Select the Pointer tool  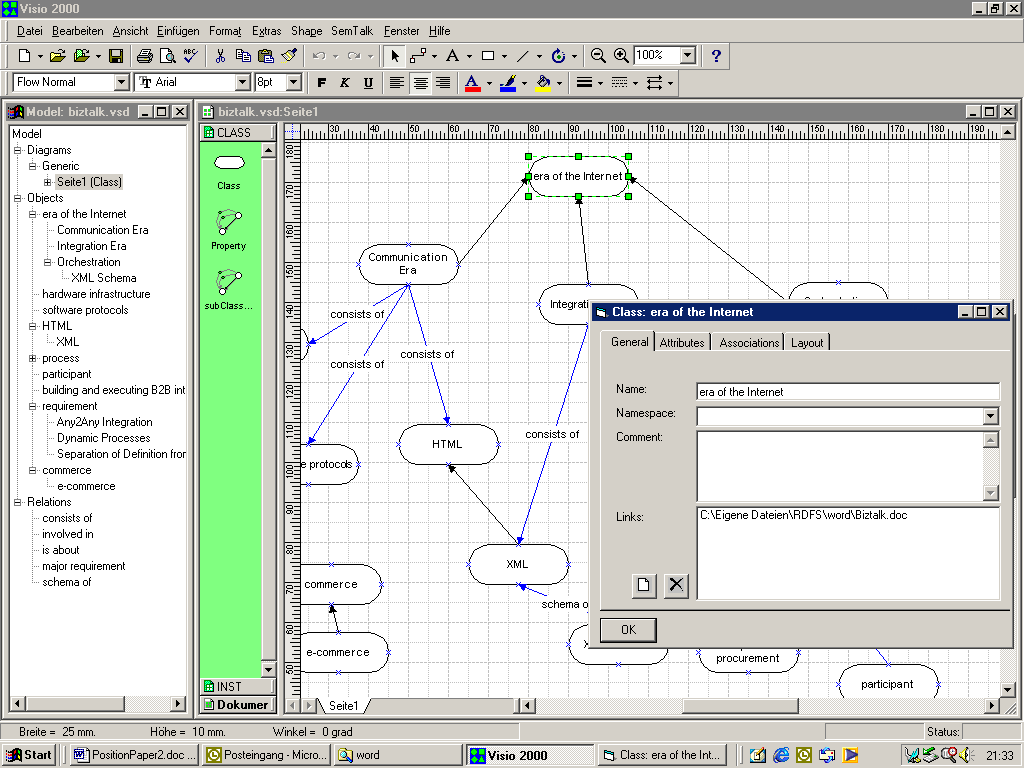click(395, 56)
